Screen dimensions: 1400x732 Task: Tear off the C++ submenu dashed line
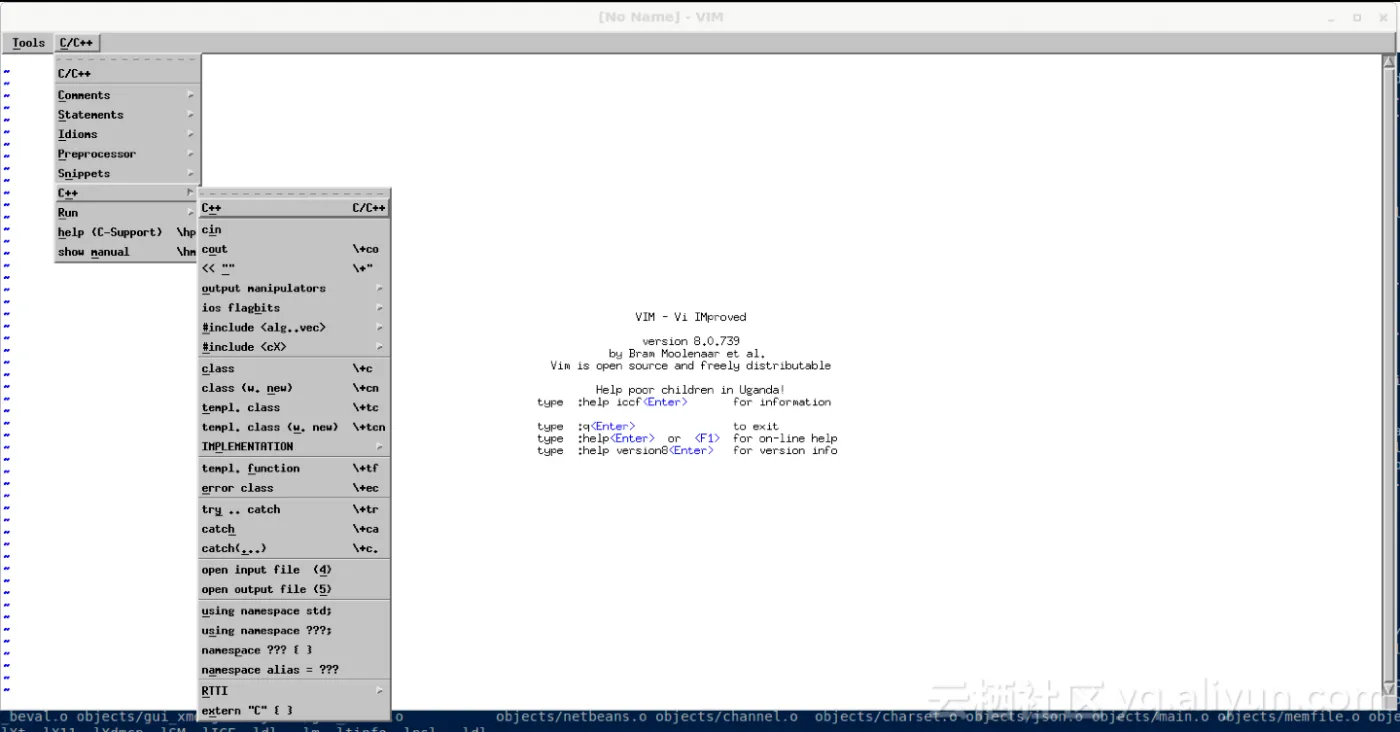click(295, 194)
